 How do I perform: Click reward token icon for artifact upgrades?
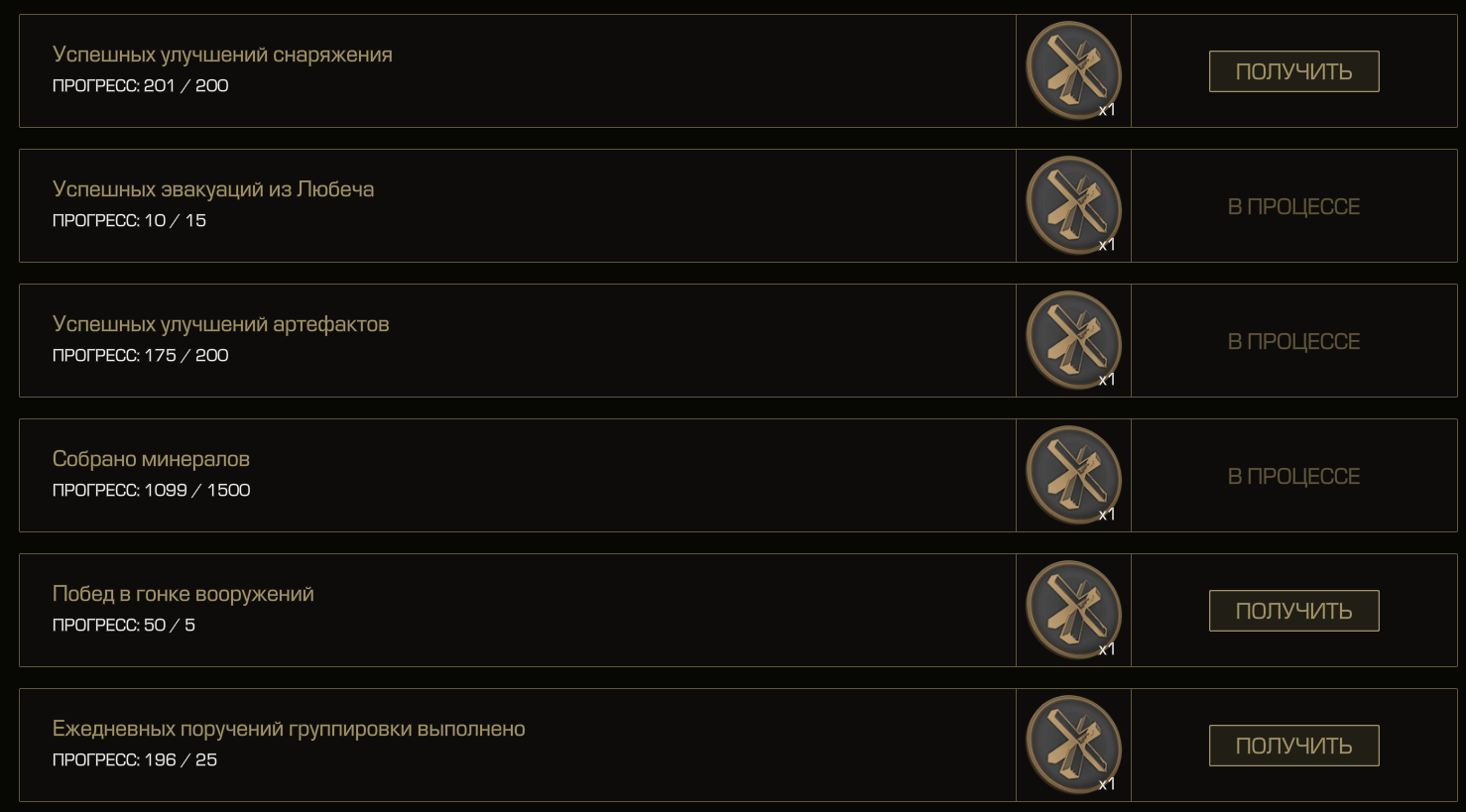click(1073, 340)
